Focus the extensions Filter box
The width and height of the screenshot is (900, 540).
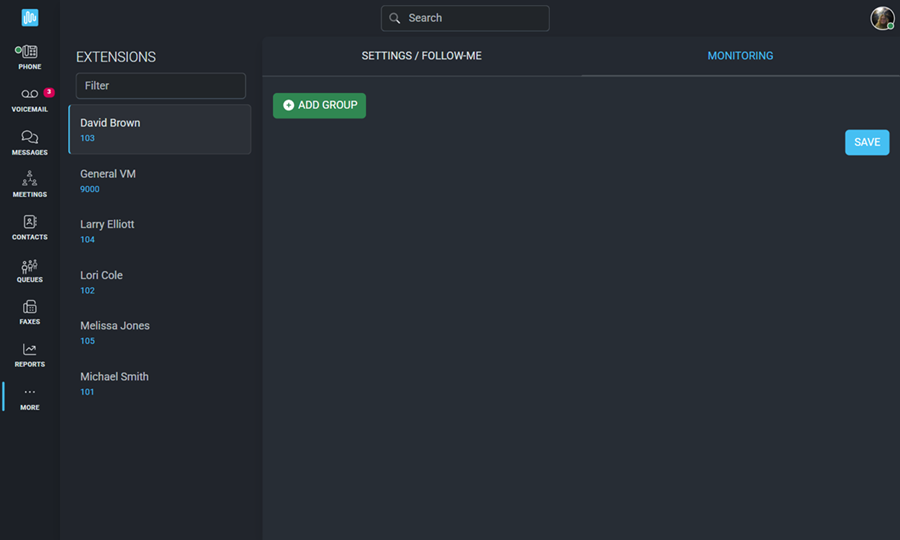[160, 86]
